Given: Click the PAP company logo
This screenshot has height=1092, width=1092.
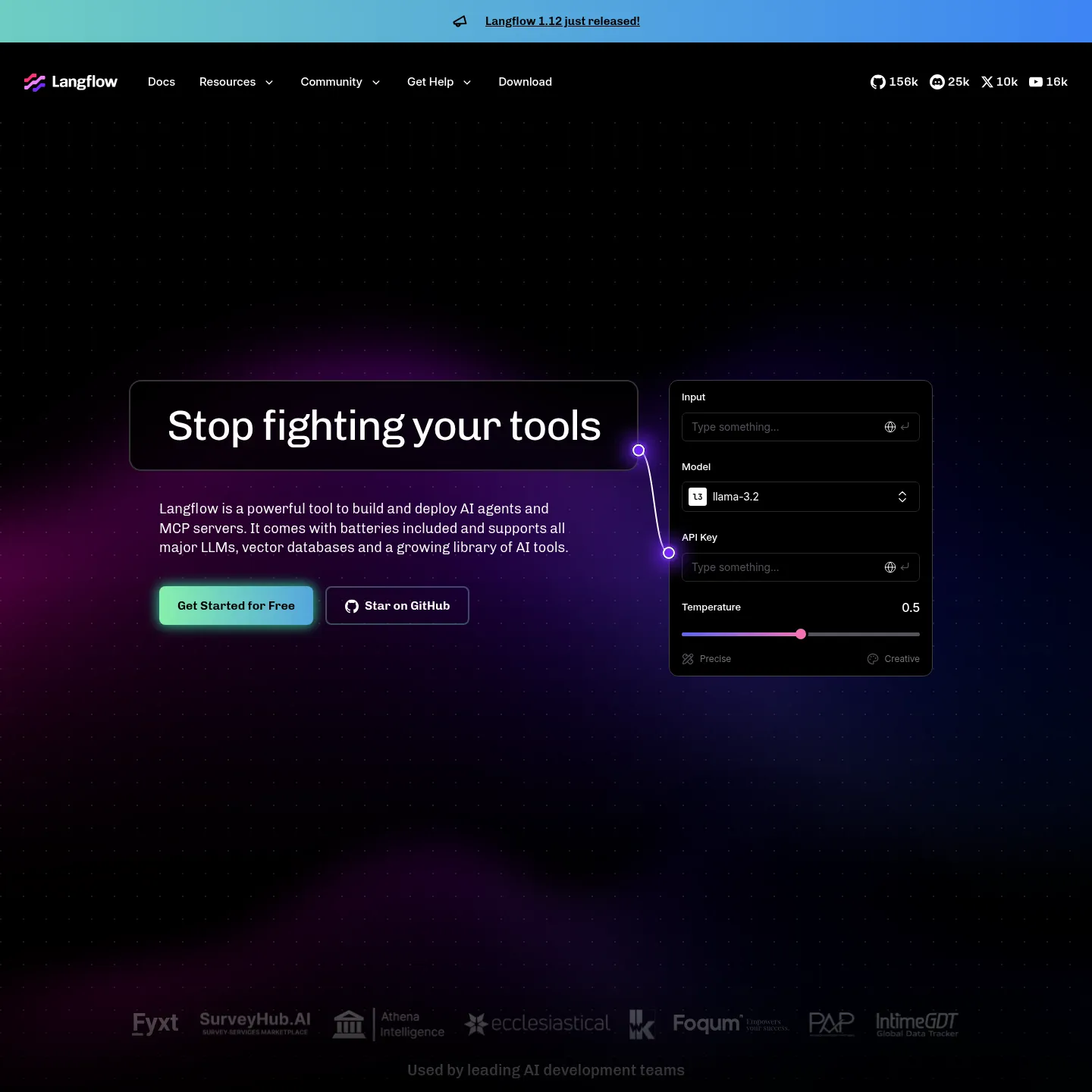Looking at the screenshot, I should pos(831,1024).
